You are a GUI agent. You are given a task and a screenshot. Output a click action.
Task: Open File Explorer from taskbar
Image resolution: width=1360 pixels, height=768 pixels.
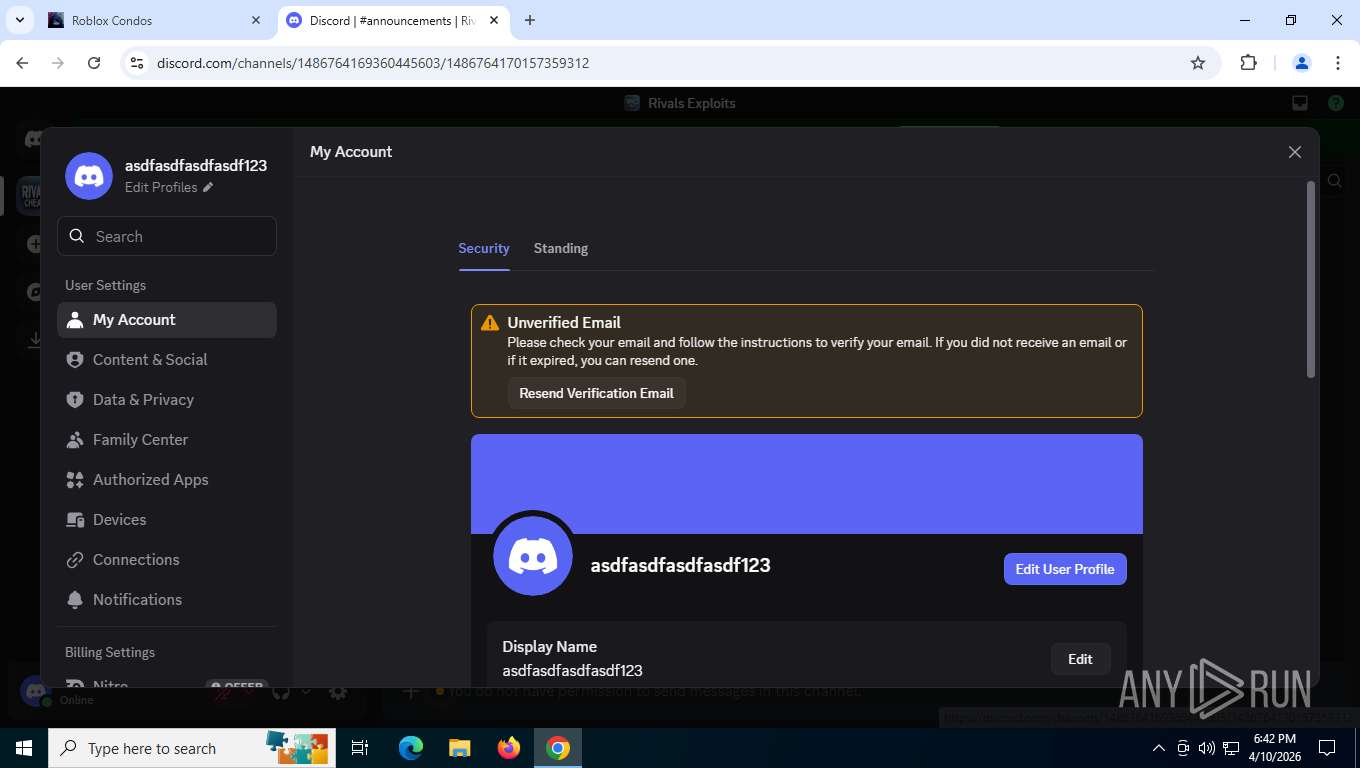[x=459, y=748]
